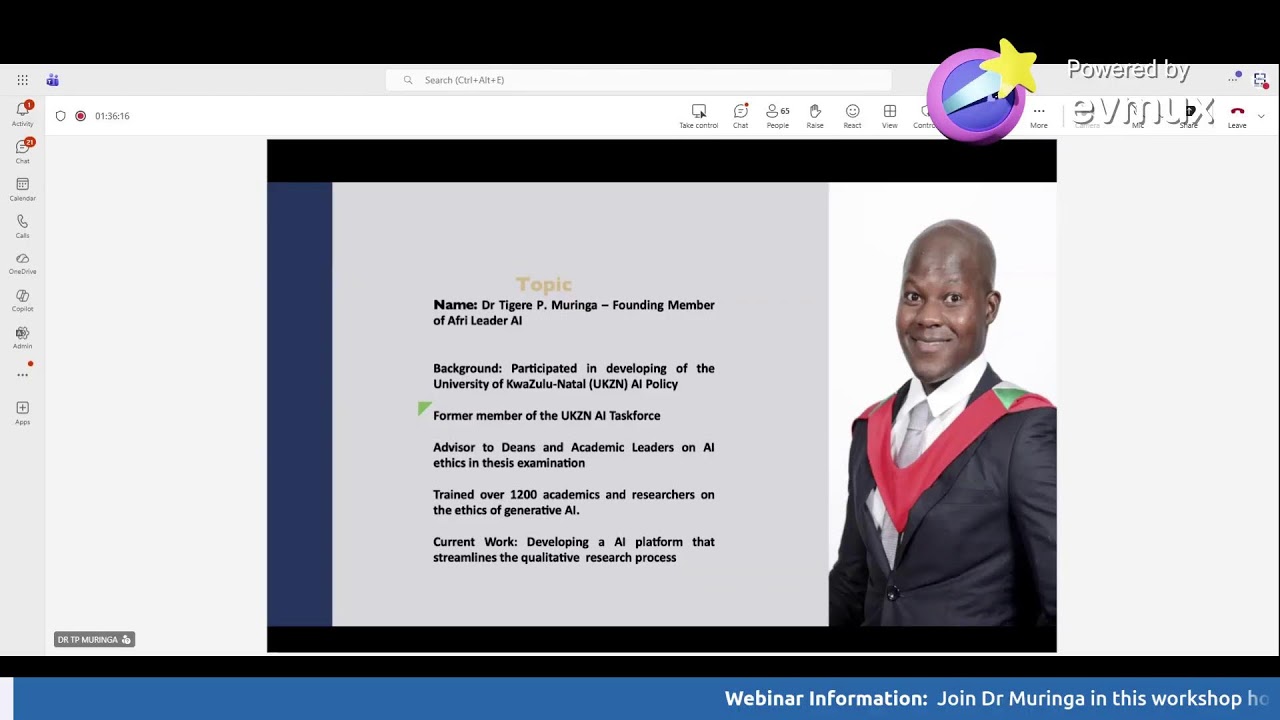1280x720 pixels.
Task: Open title bar ellipsis settings menu
Action: 1235,79
